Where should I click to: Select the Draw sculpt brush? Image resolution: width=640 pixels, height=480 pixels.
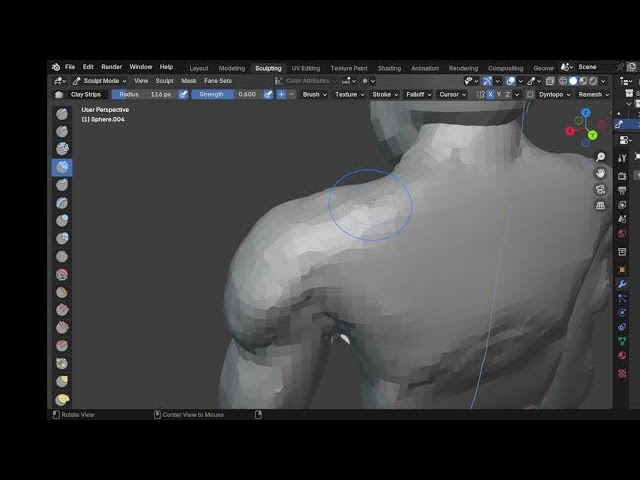click(x=62, y=114)
